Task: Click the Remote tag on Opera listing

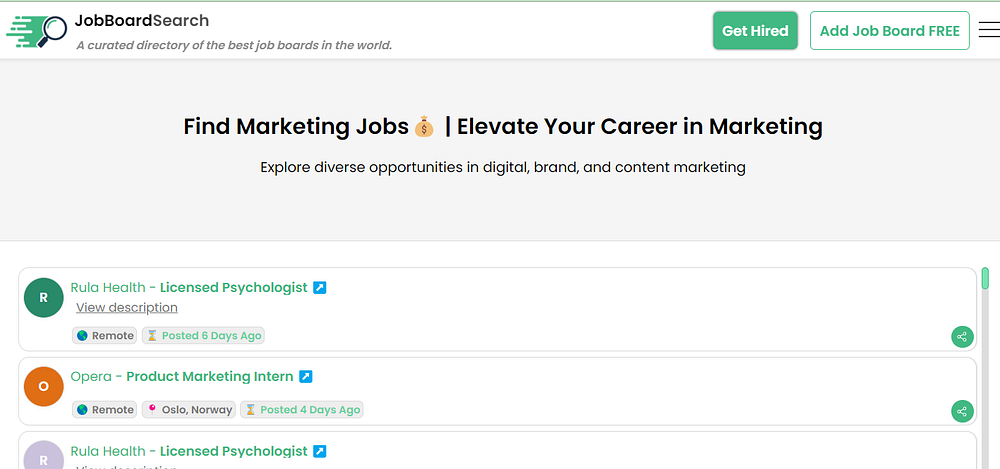Action: pyautogui.click(x=105, y=410)
